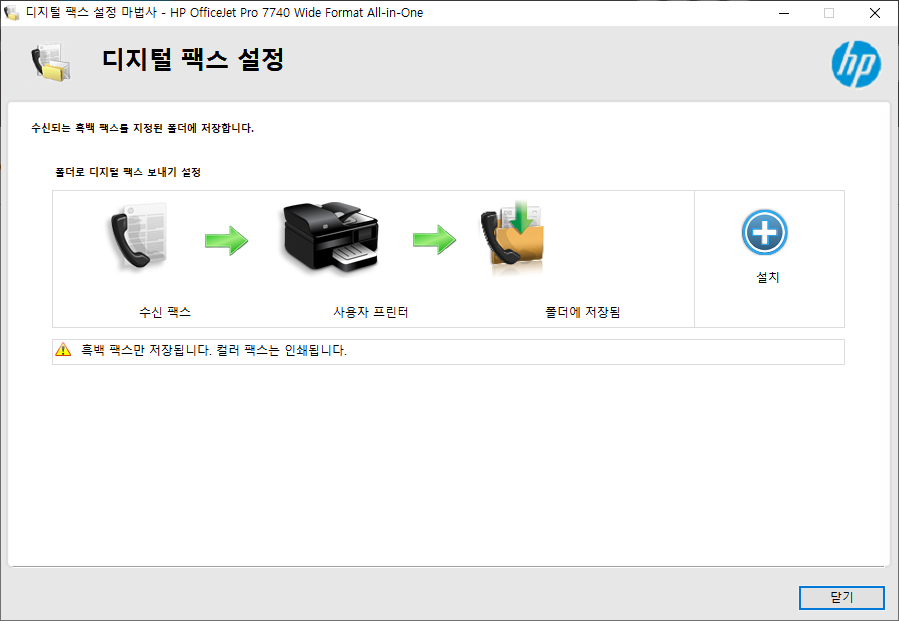The height and width of the screenshot is (621, 899).
Task: Click the 설치 label under plus icon
Action: point(768,278)
